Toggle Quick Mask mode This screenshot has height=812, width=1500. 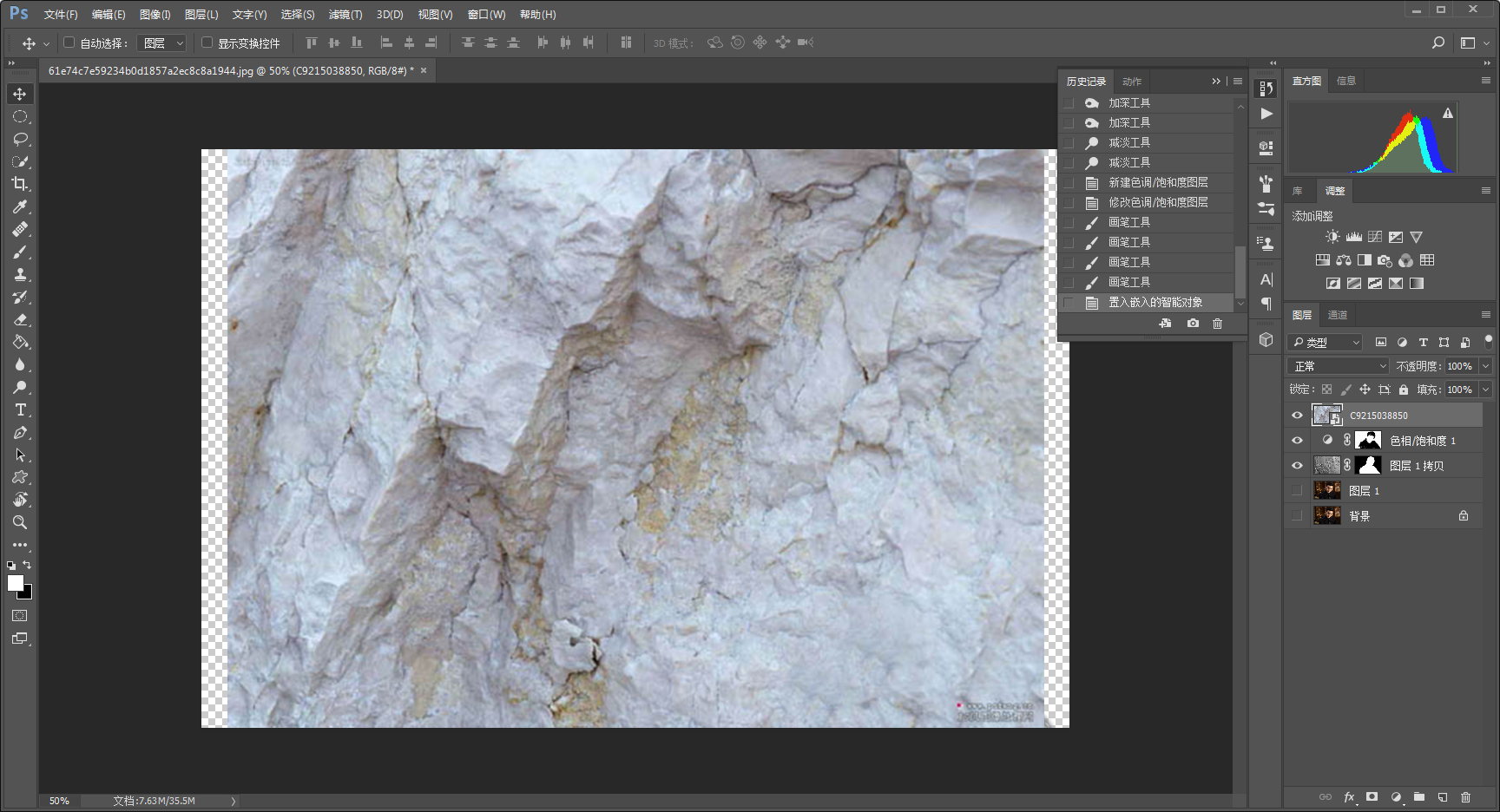pyautogui.click(x=20, y=616)
